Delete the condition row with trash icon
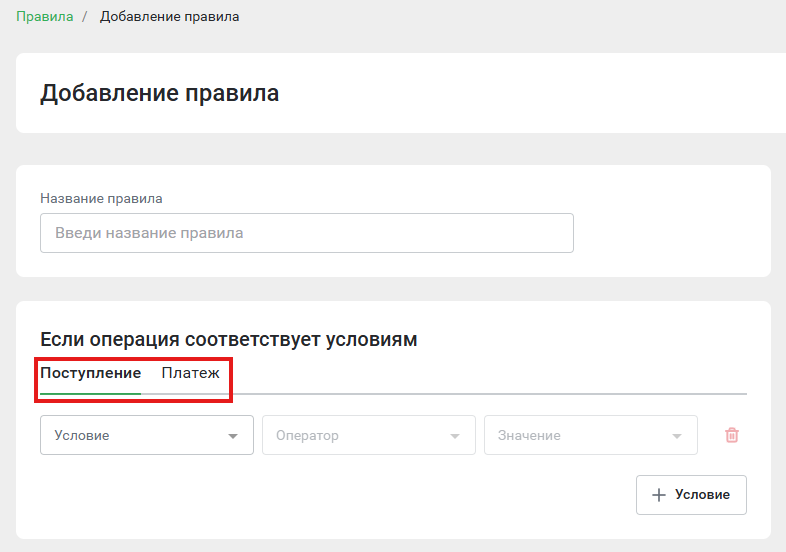The image size is (786, 552). coord(731,435)
